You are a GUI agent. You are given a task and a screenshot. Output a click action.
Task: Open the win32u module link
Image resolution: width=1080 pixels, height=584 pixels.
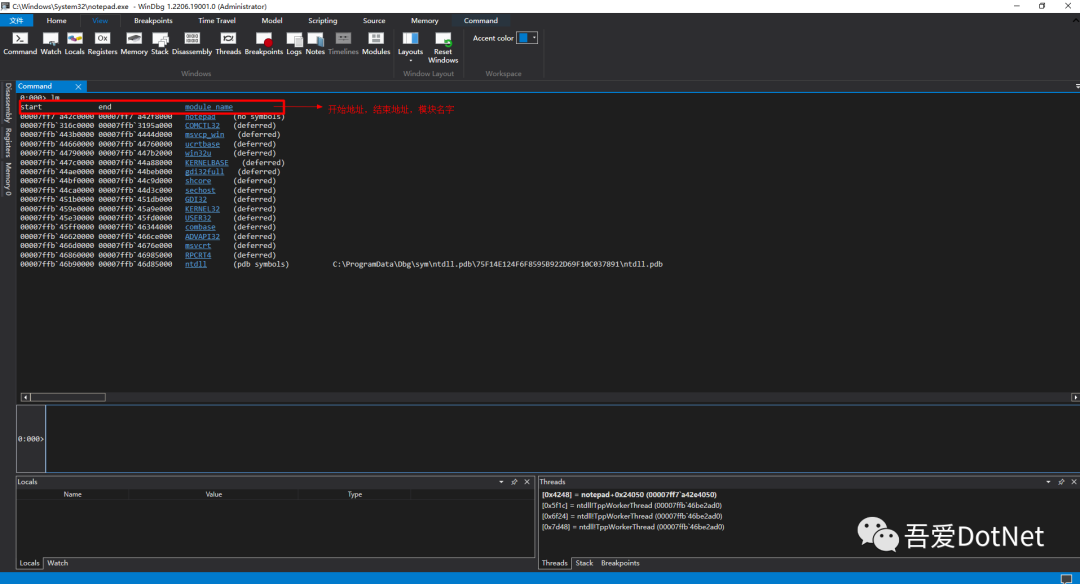(x=198, y=153)
